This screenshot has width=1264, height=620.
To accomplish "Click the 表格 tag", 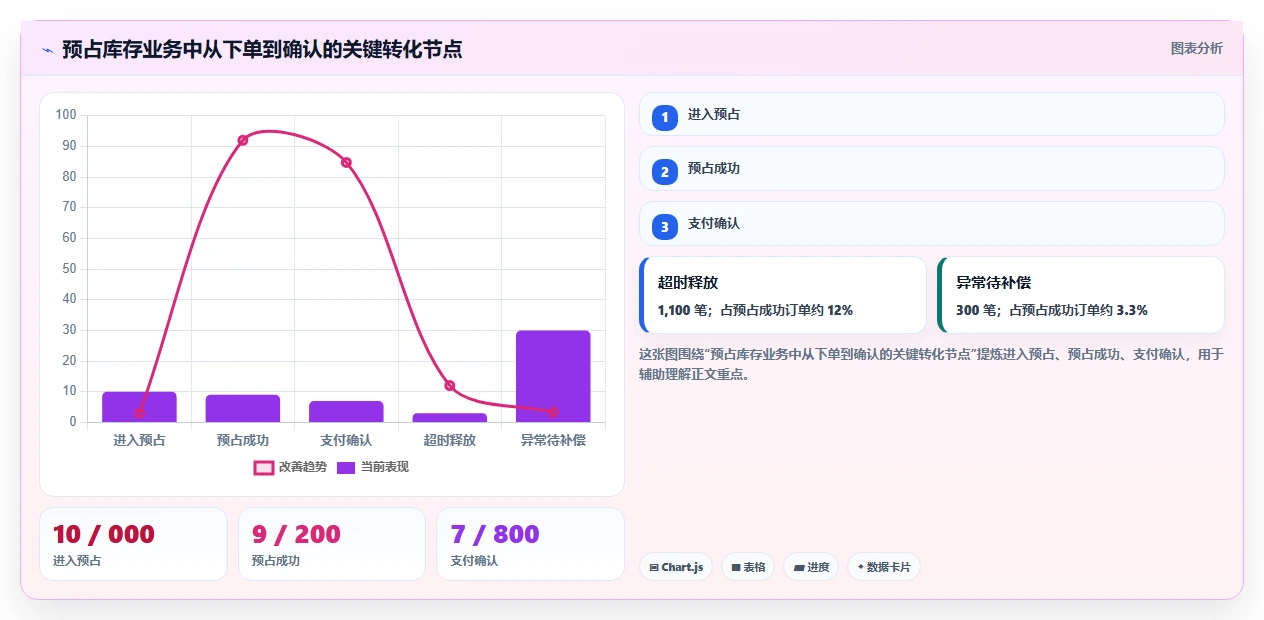I will pos(748,567).
